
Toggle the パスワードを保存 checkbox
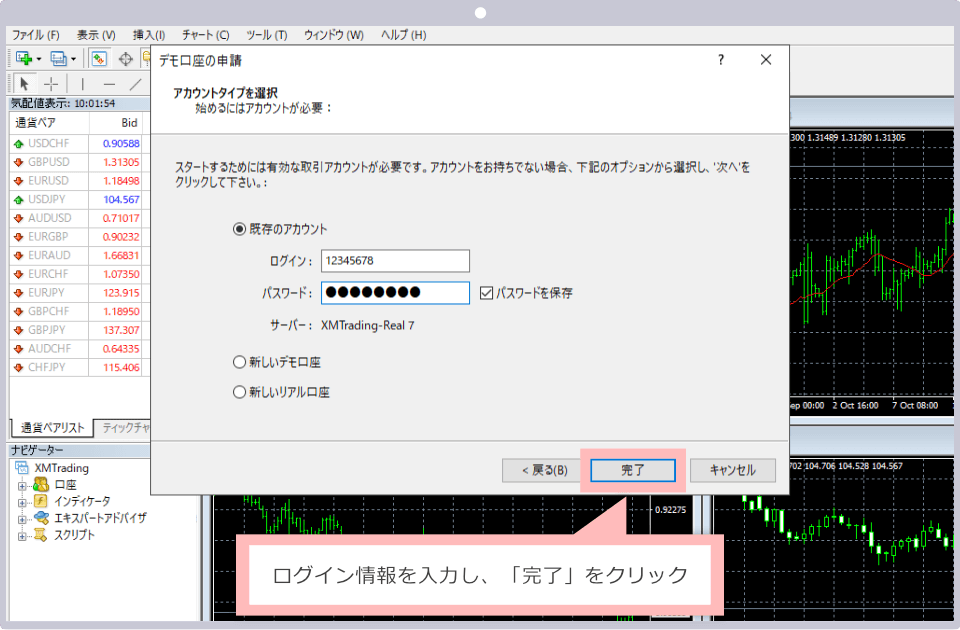(x=487, y=293)
